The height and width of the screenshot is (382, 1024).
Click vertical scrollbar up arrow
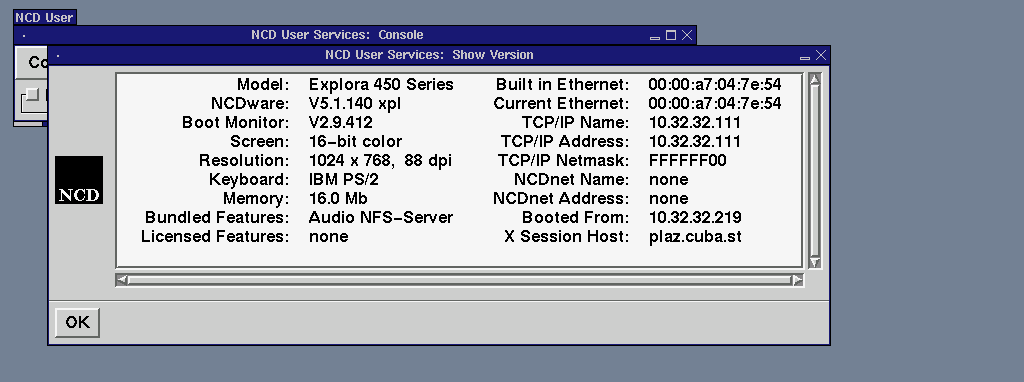click(x=814, y=80)
